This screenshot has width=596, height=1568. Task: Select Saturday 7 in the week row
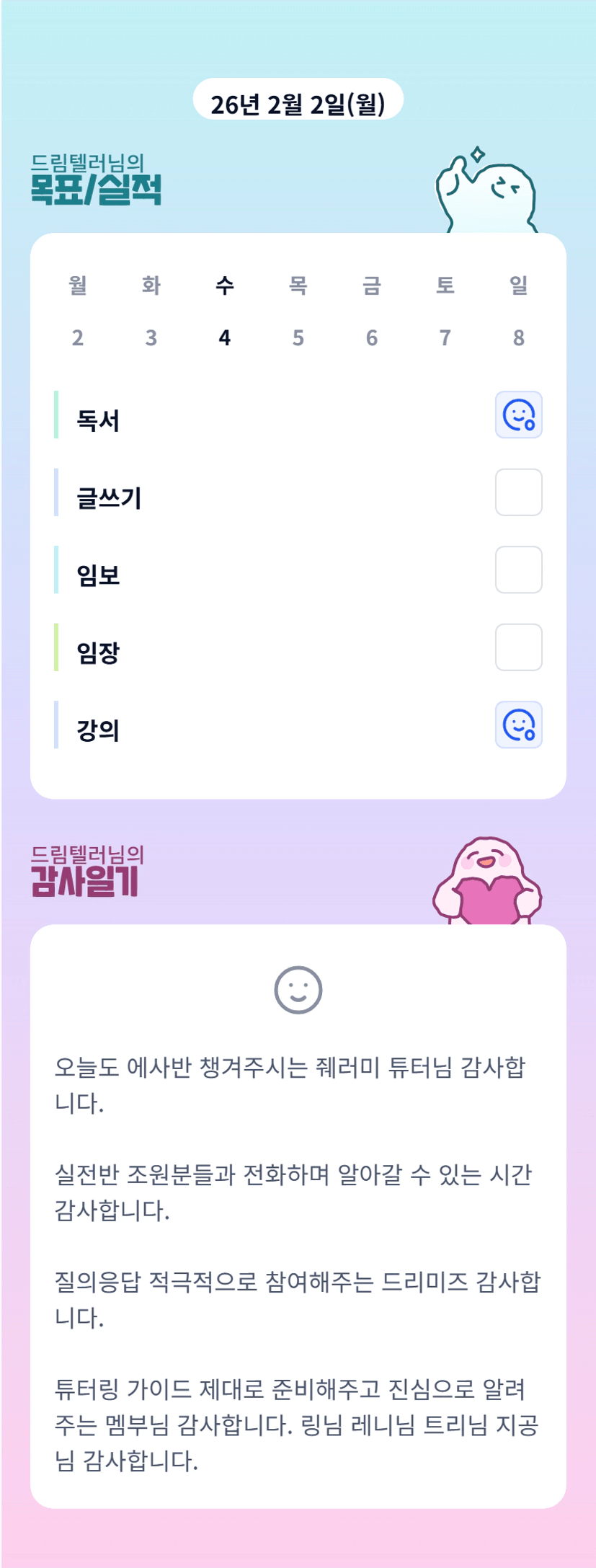(445, 337)
